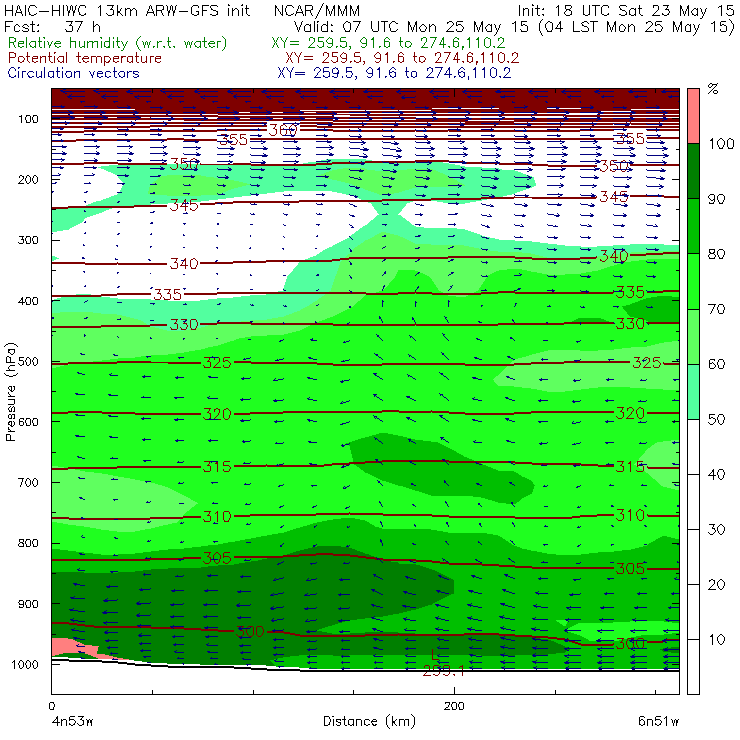Click the '50' colorbar label
Screen dimensions: 740x740
pos(716,420)
